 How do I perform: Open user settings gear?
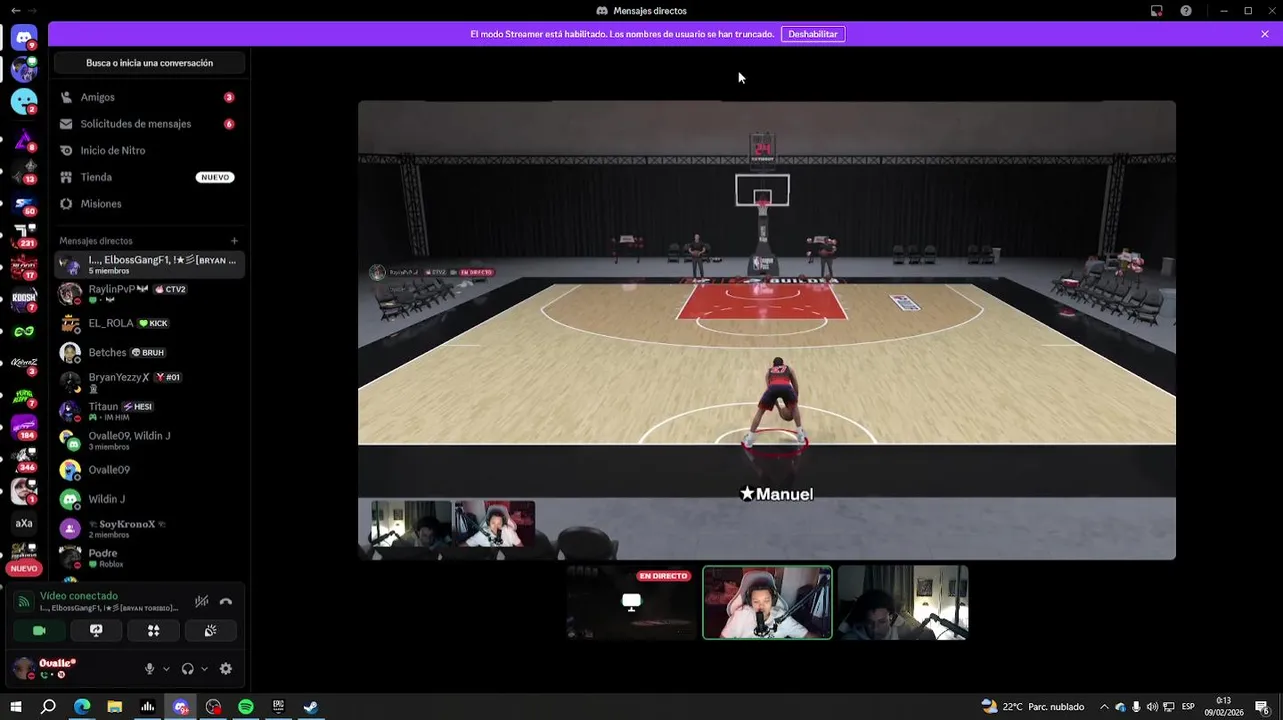[x=226, y=669]
